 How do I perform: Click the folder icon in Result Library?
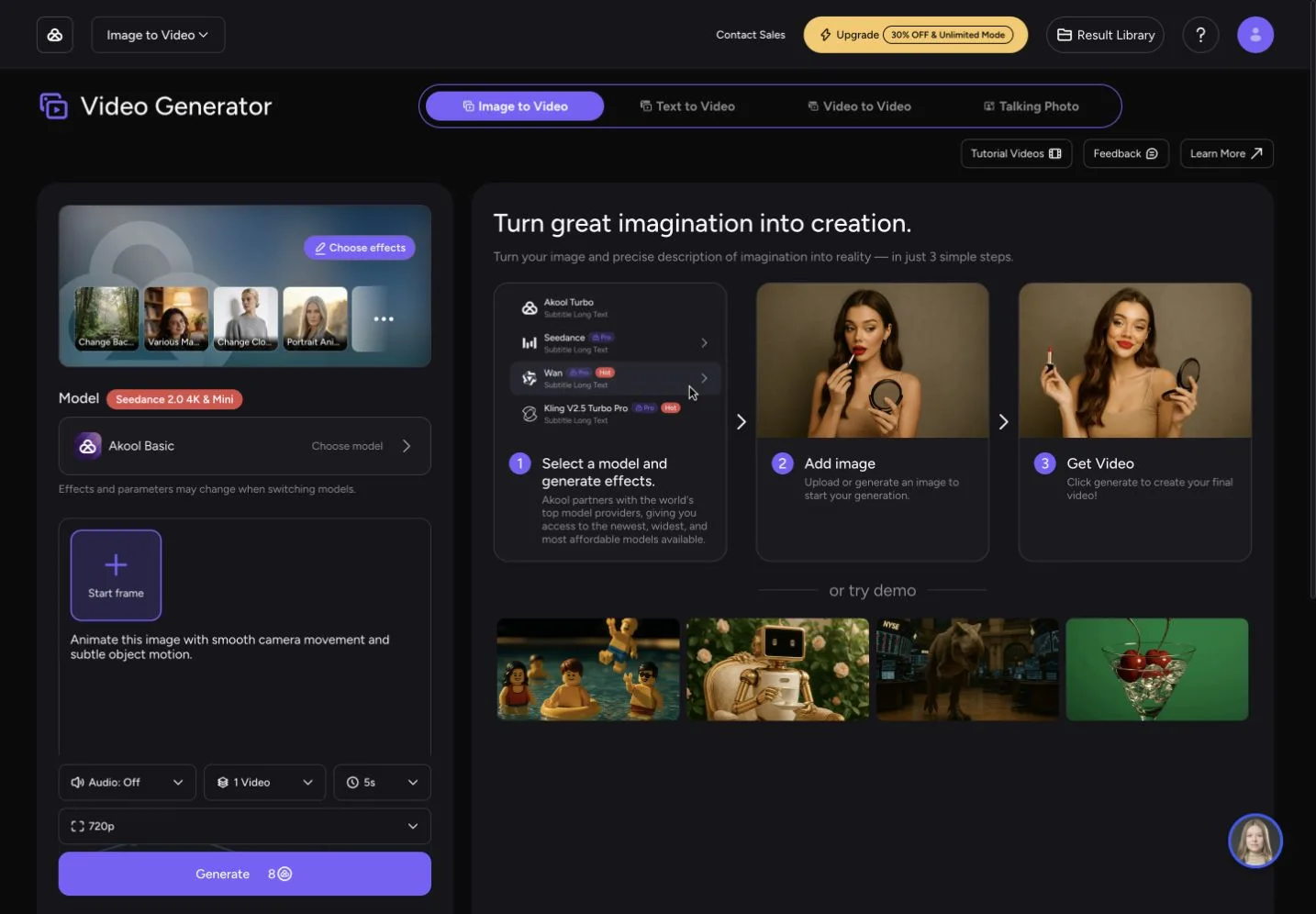pyautogui.click(x=1065, y=35)
